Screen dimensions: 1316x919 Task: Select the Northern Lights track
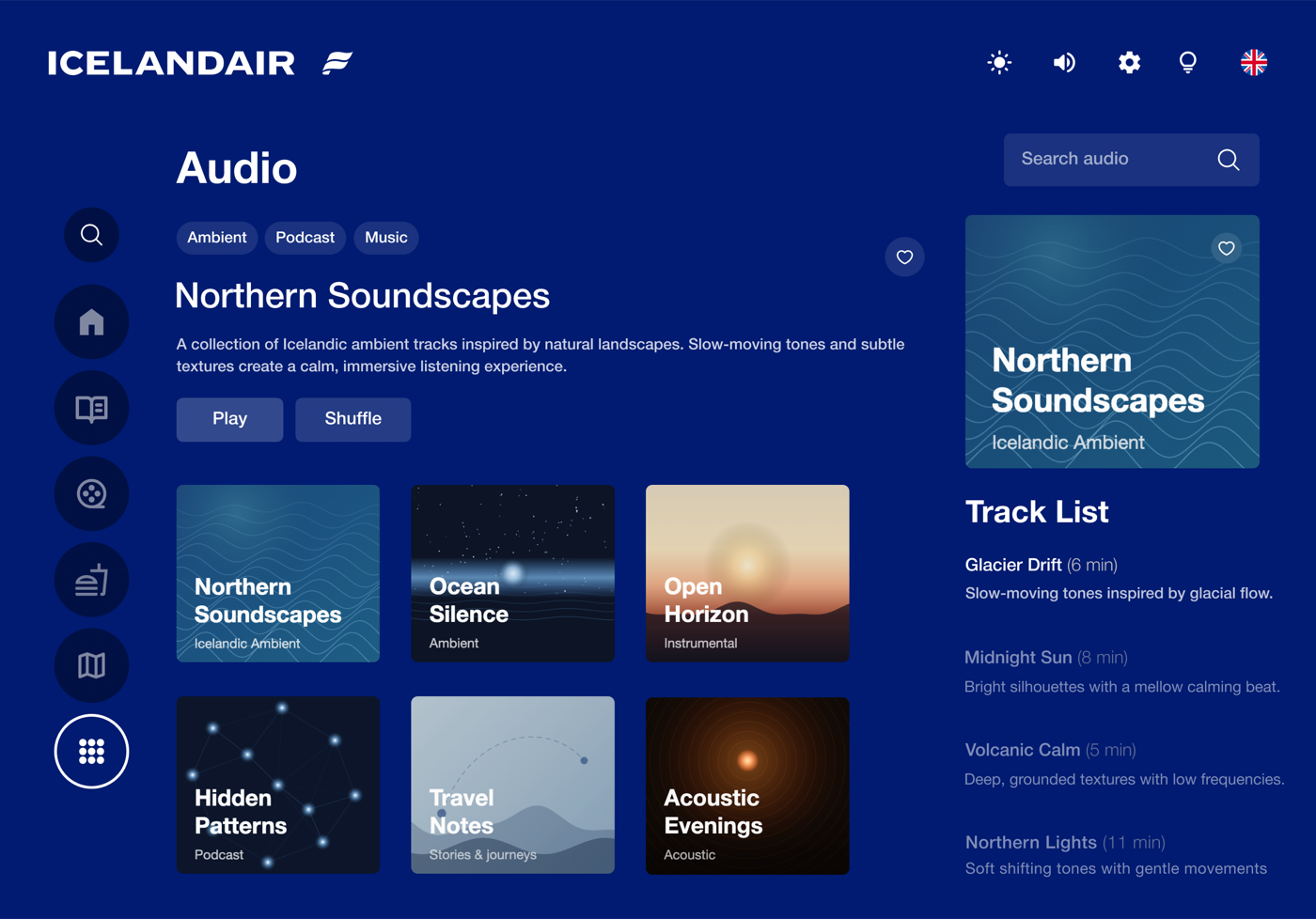pyautogui.click(x=1116, y=855)
